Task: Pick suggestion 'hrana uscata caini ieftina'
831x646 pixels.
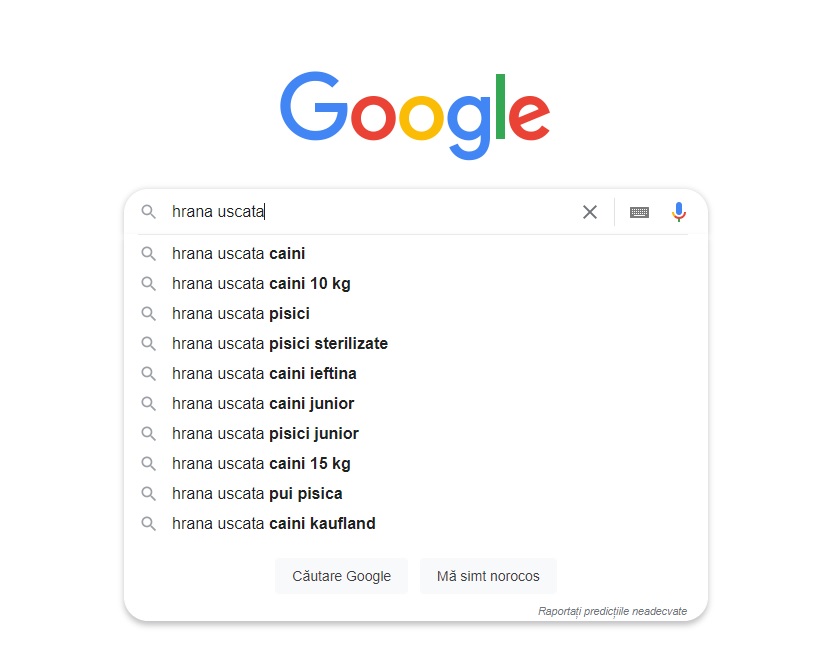Action: (x=264, y=374)
